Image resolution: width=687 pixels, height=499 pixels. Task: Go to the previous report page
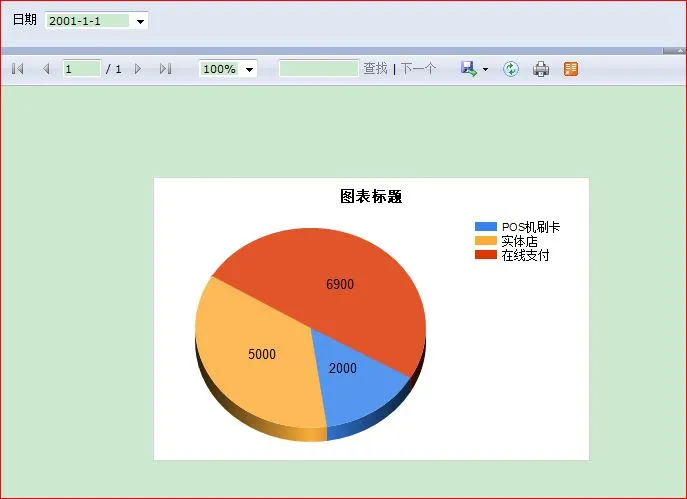(x=46, y=69)
